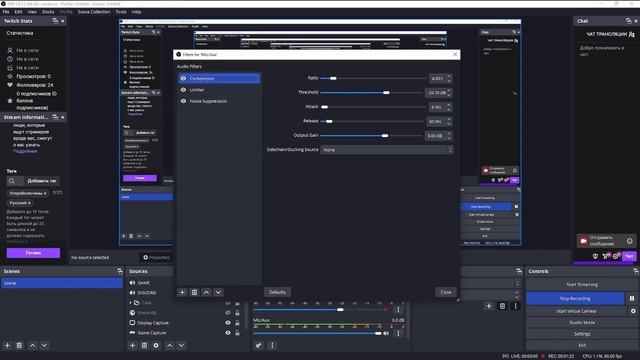Add a new scene in Scenes panel
Viewport: 640px width, 360px height.
[x=7, y=345]
